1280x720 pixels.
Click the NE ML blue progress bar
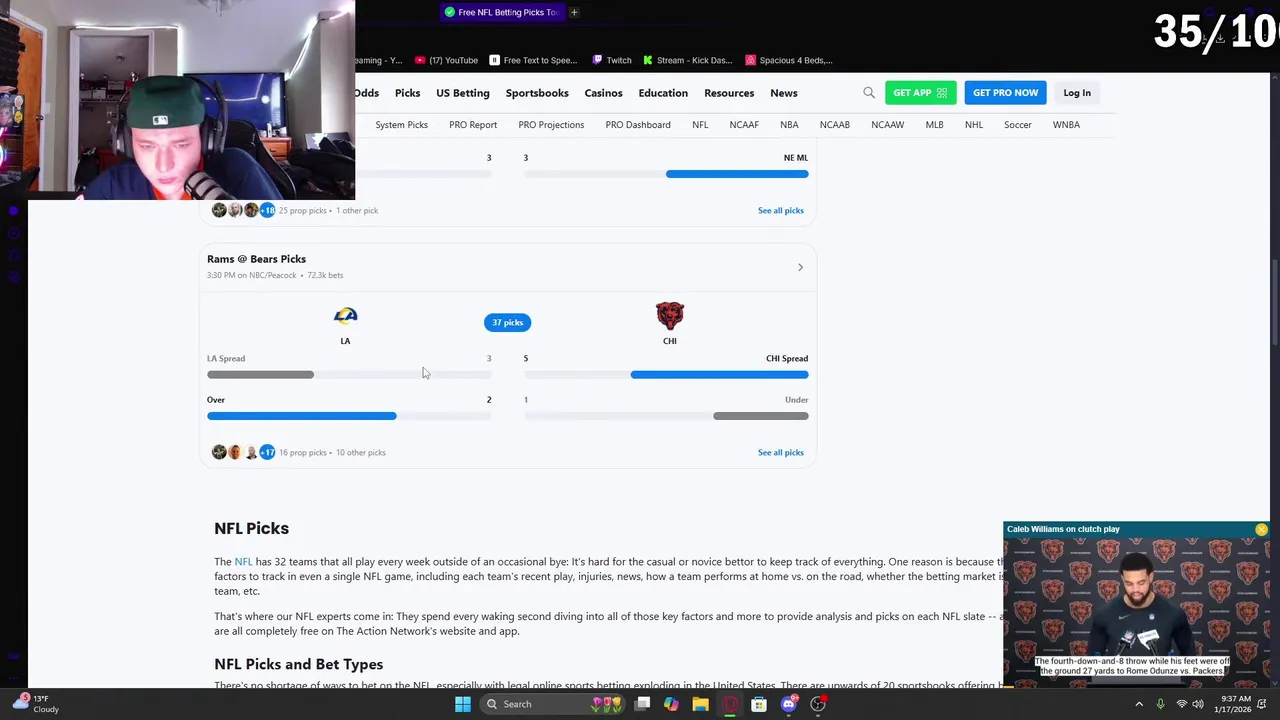pyautogui.click(x=737, y=174)
